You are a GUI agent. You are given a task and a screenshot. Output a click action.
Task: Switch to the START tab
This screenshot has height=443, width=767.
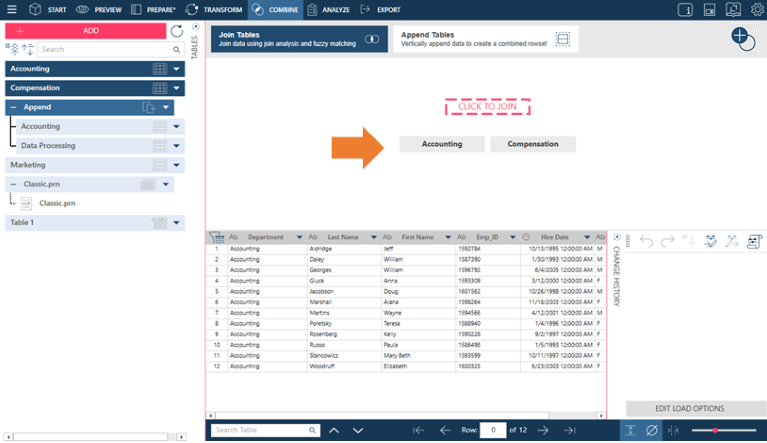47,9
